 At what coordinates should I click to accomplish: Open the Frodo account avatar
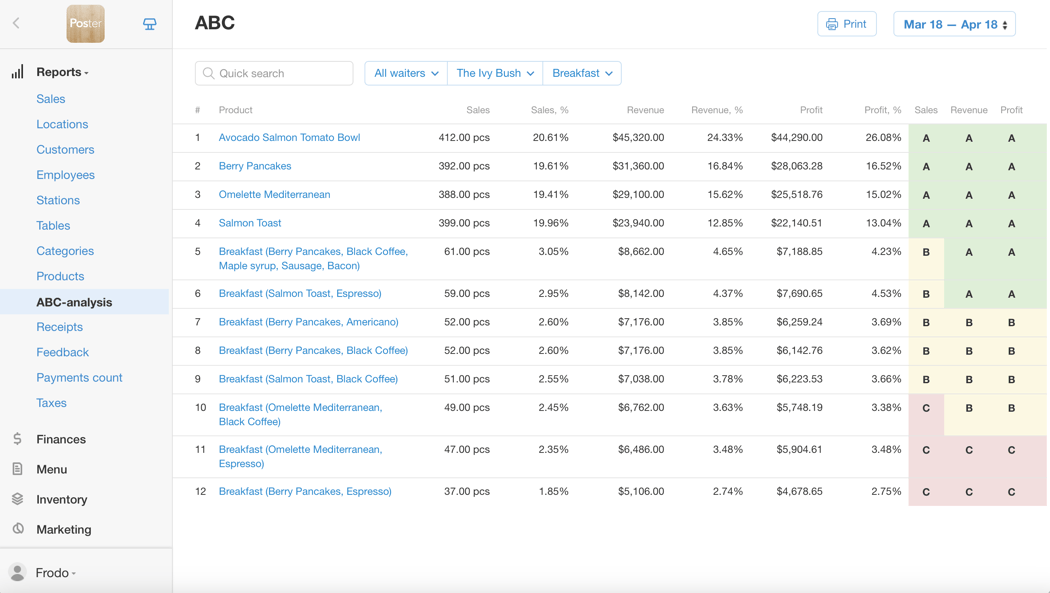[x=17, y=573]
